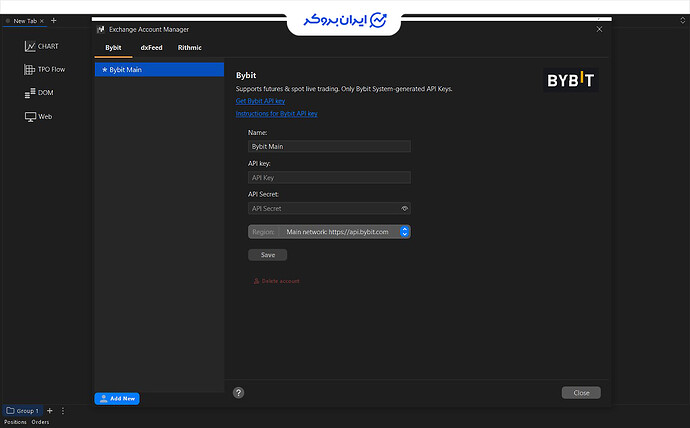The image size is (690, 428).
Task: Add a new workspace tab with plus
Action: (54, 20)
